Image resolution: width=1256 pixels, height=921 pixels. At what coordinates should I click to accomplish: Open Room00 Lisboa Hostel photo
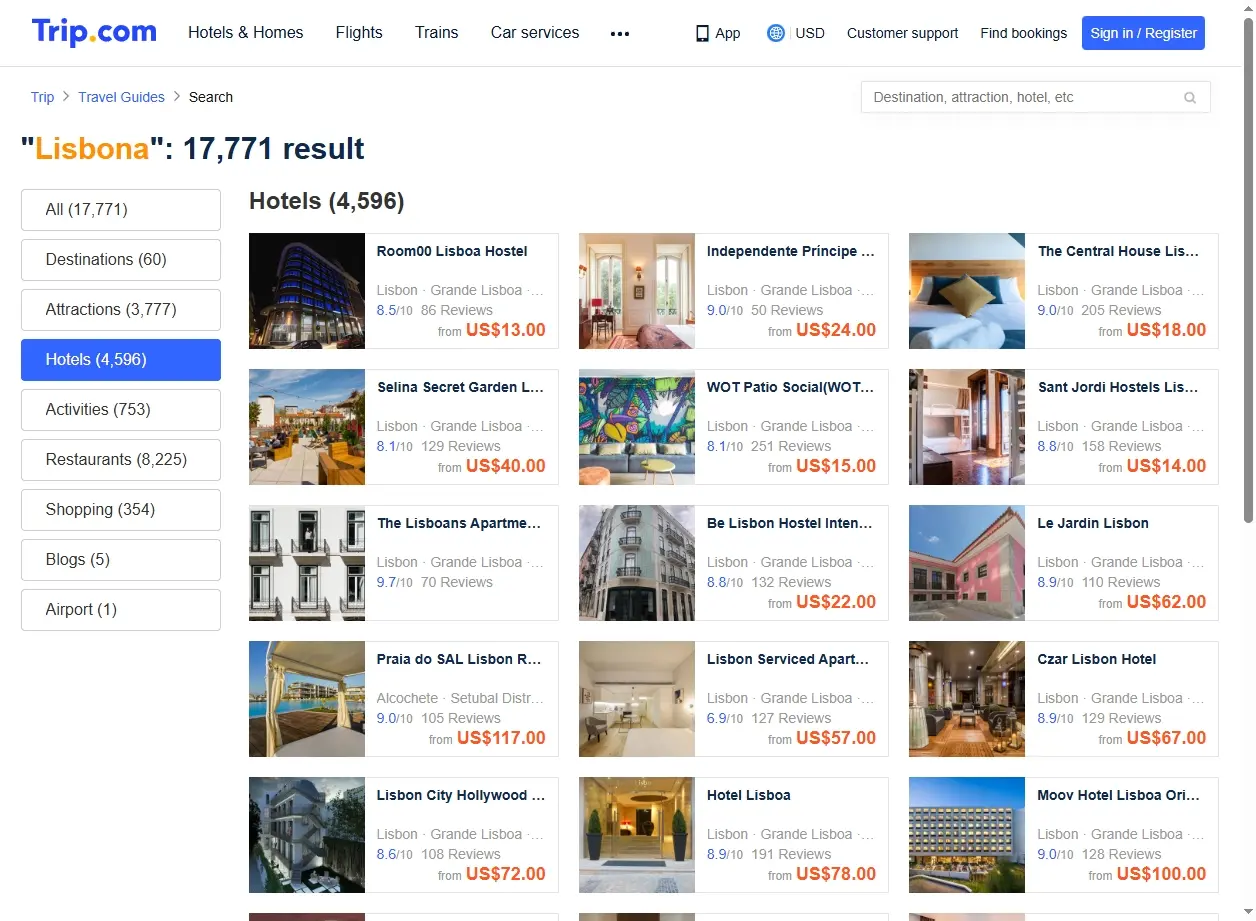point(307,291)
